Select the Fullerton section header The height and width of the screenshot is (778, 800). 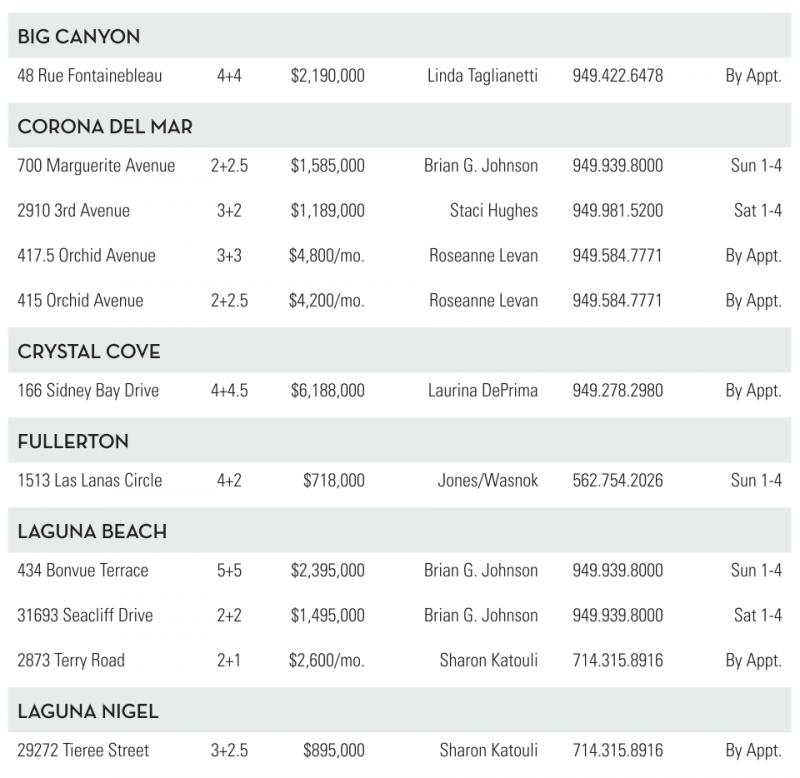73,442
